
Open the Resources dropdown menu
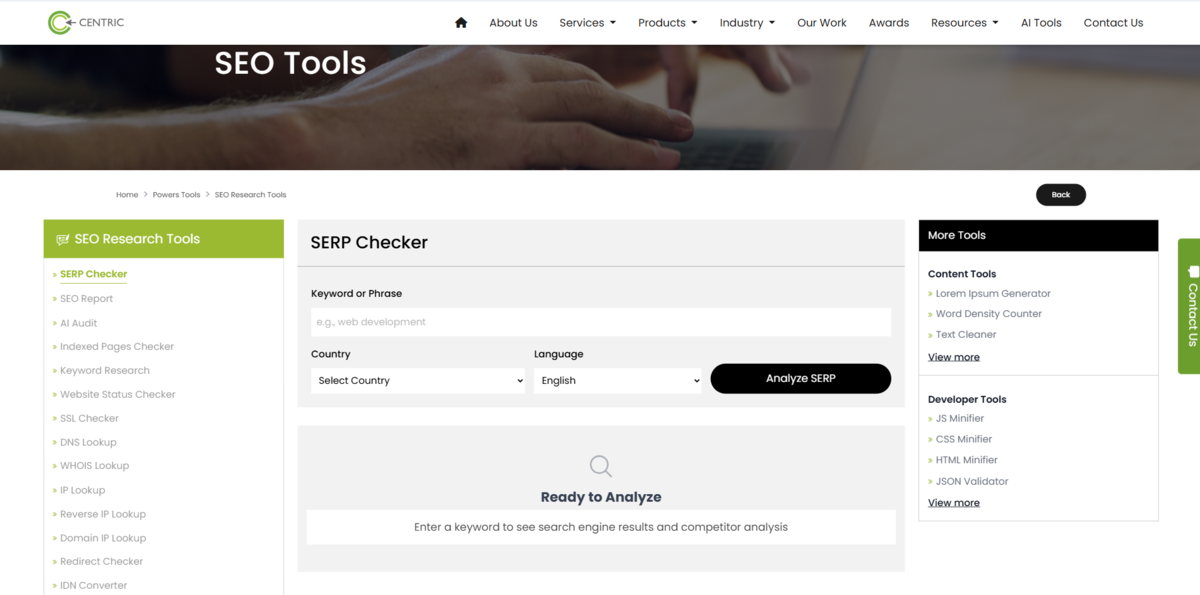click(x=964, y=23)
